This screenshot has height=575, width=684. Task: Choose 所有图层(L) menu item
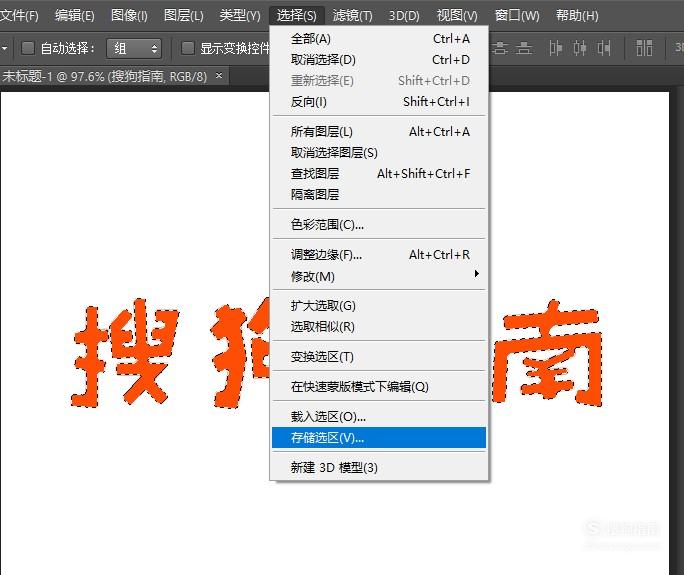[379, 132]
